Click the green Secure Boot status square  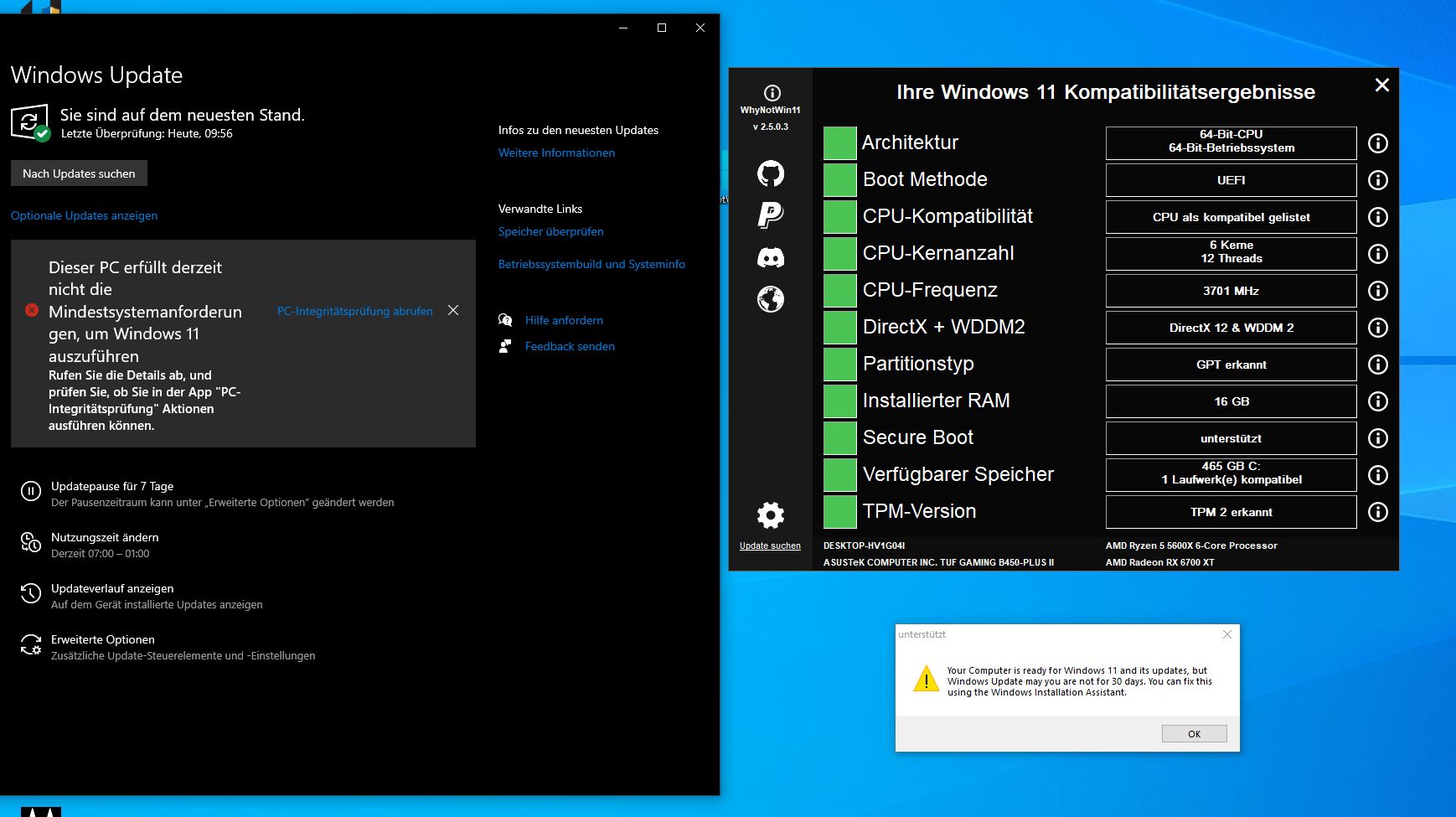(x=839, y=438)
